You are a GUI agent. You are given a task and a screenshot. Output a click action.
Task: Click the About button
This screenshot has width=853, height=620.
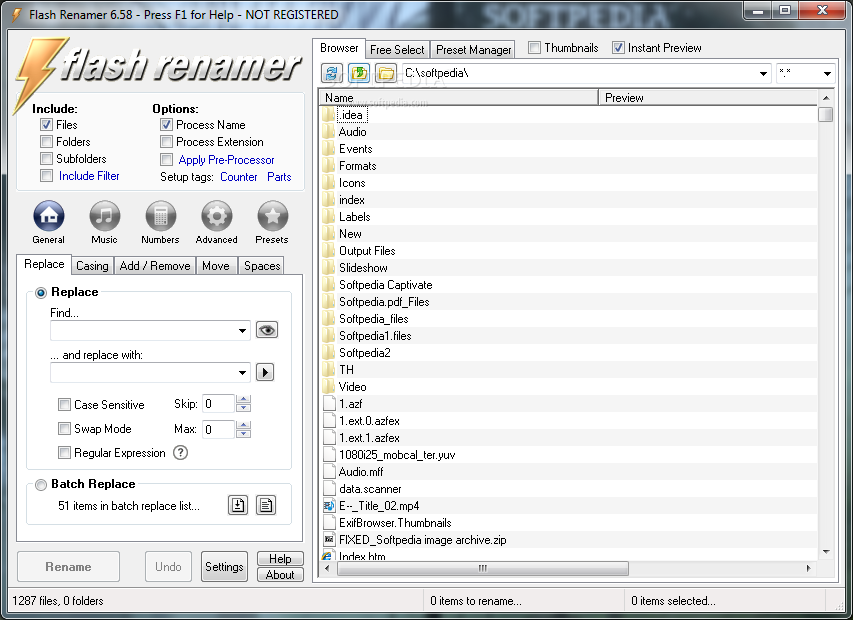click(280, 575)
